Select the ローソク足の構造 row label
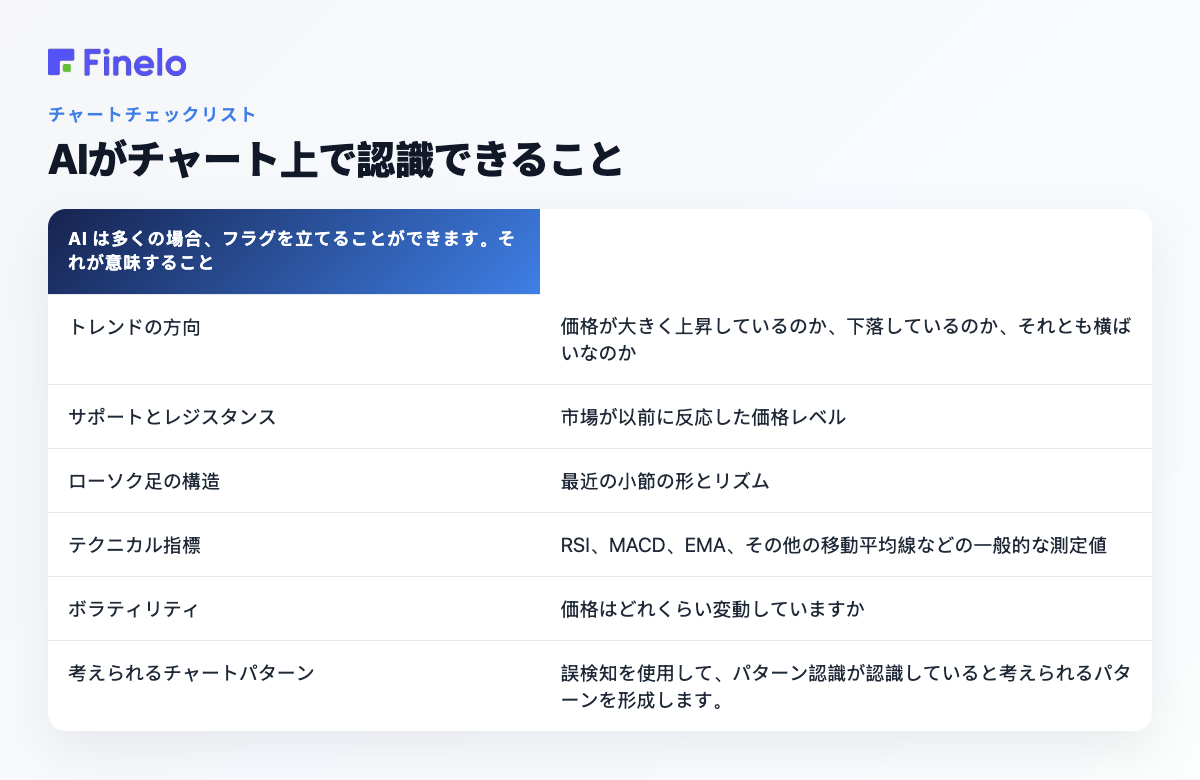 144,481
